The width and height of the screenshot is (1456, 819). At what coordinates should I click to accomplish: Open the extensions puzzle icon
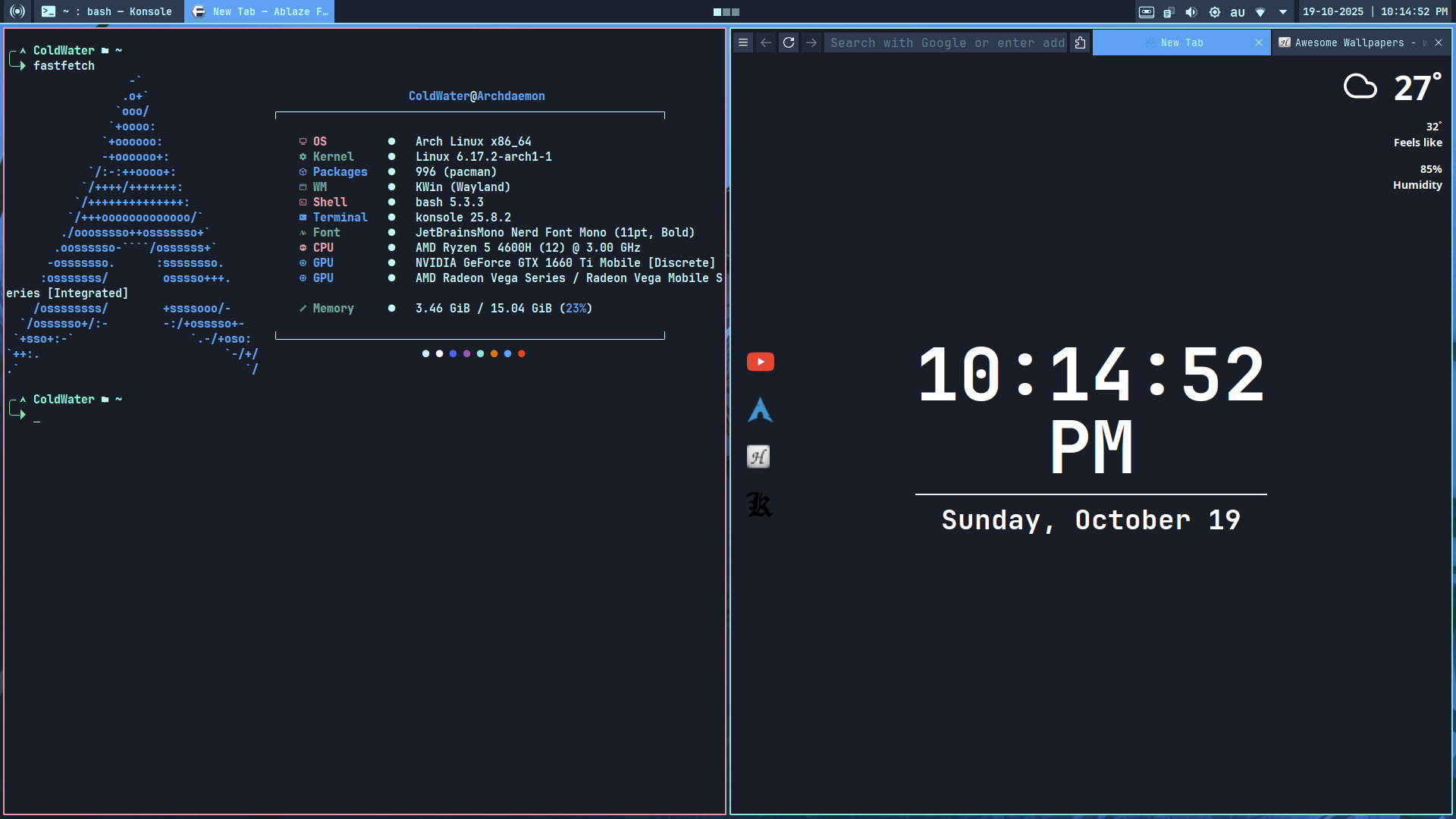pos(1081,42)
